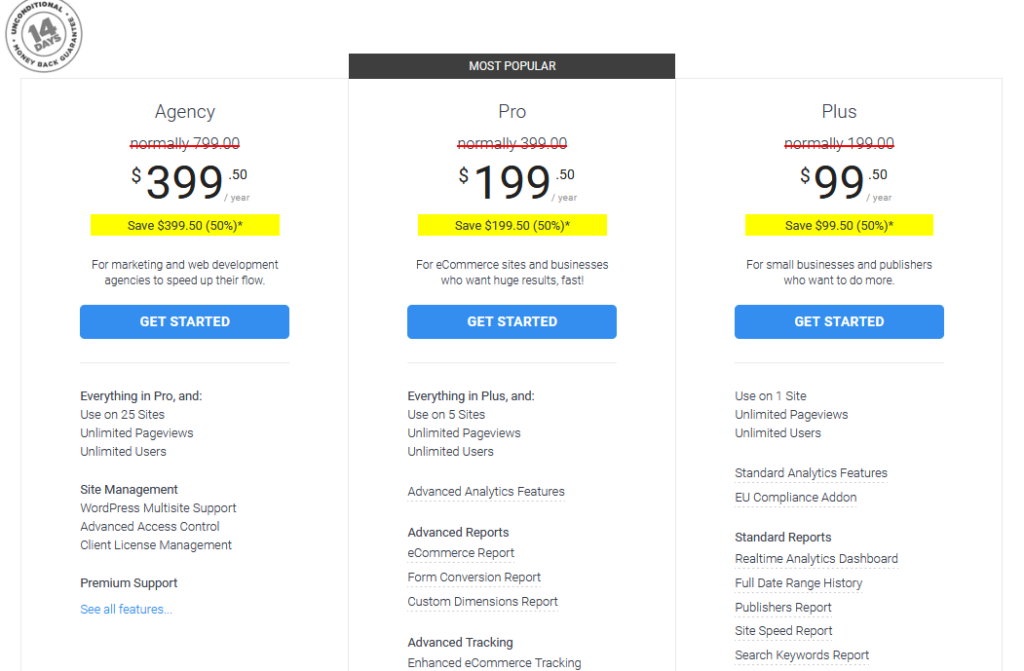
Task: Click the Agency save $399.50 yellow banner
Action: tap(185, 225)
